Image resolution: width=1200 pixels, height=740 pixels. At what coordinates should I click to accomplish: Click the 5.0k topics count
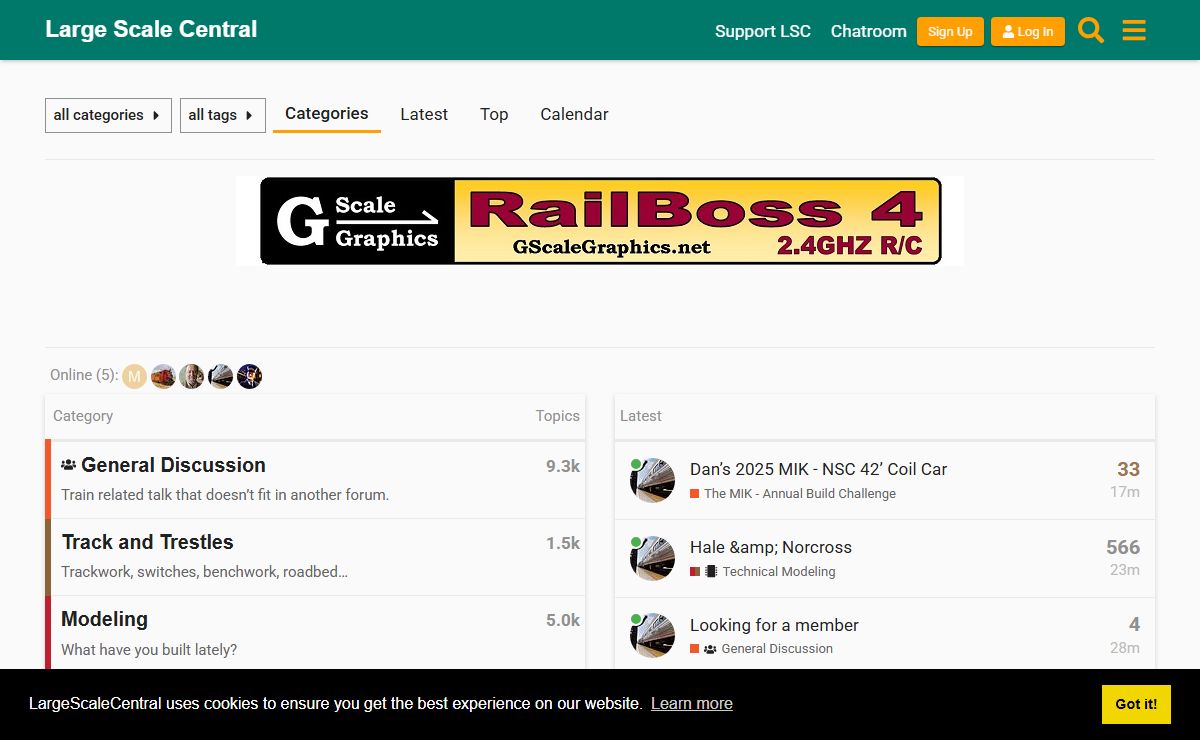(x=563, y=620)
